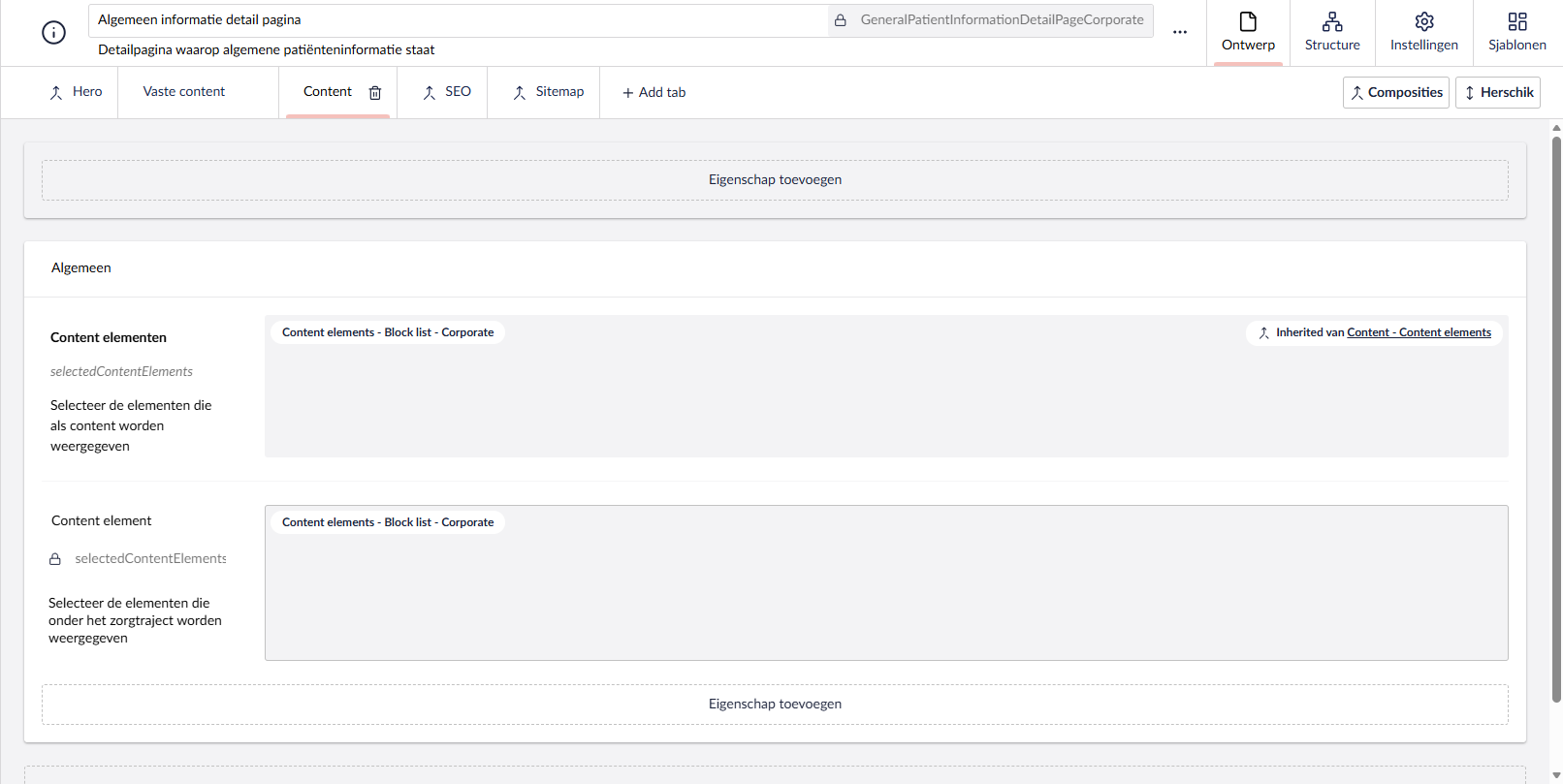Open the SEO tab
Screen dimensions: 1563x784
pos(447,92)
